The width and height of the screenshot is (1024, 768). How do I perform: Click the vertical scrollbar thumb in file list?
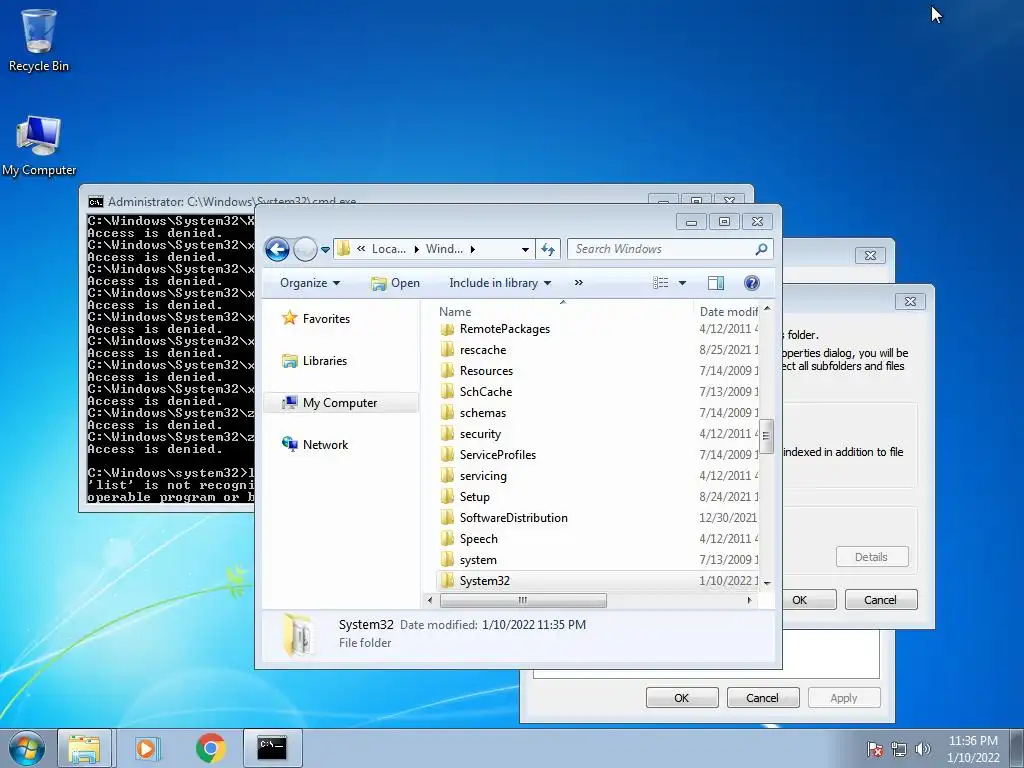[x=767, y=436]
